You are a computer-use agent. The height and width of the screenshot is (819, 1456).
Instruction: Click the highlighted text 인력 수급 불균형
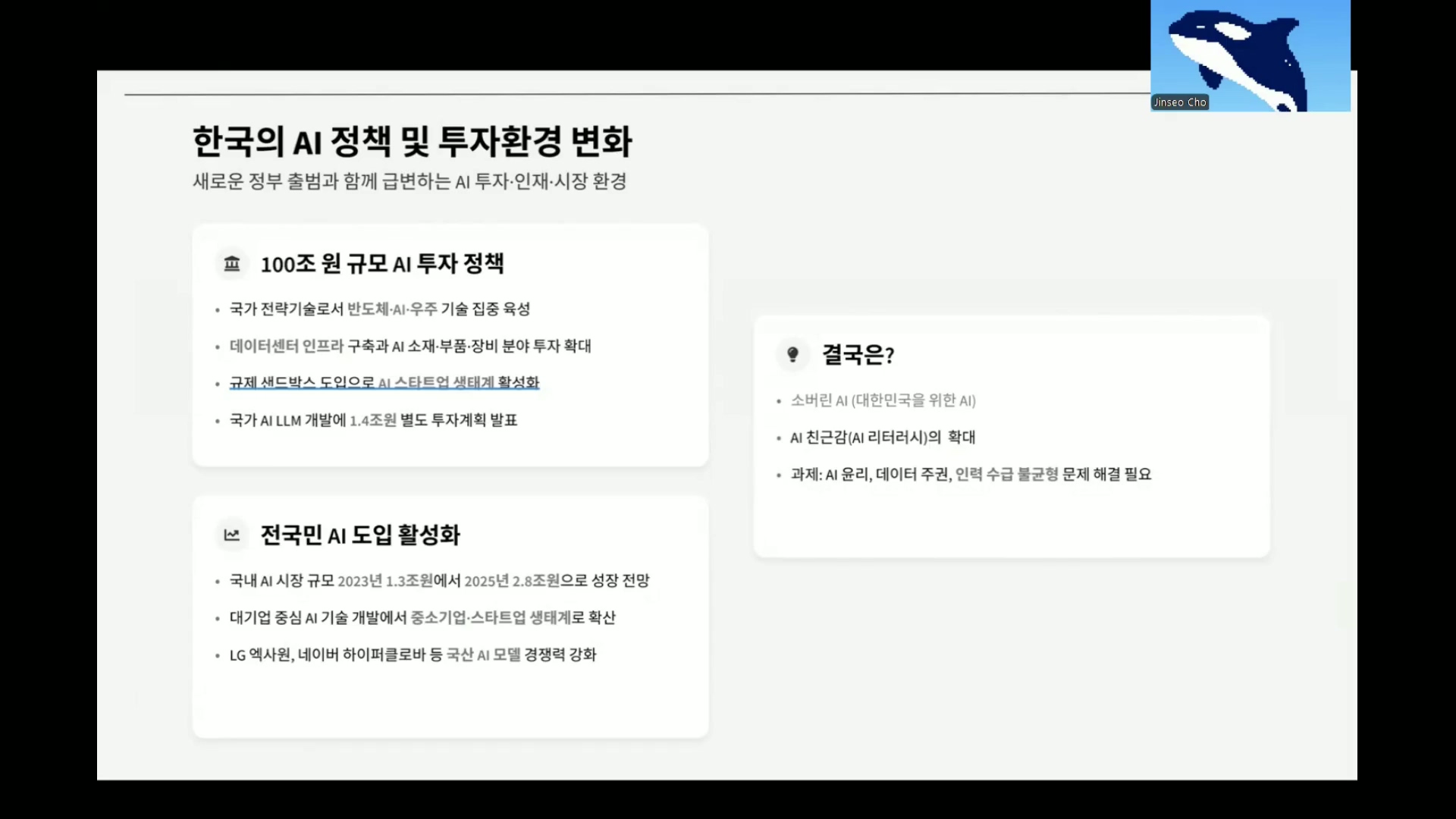pyautogui.click(x=1006, y=475)
